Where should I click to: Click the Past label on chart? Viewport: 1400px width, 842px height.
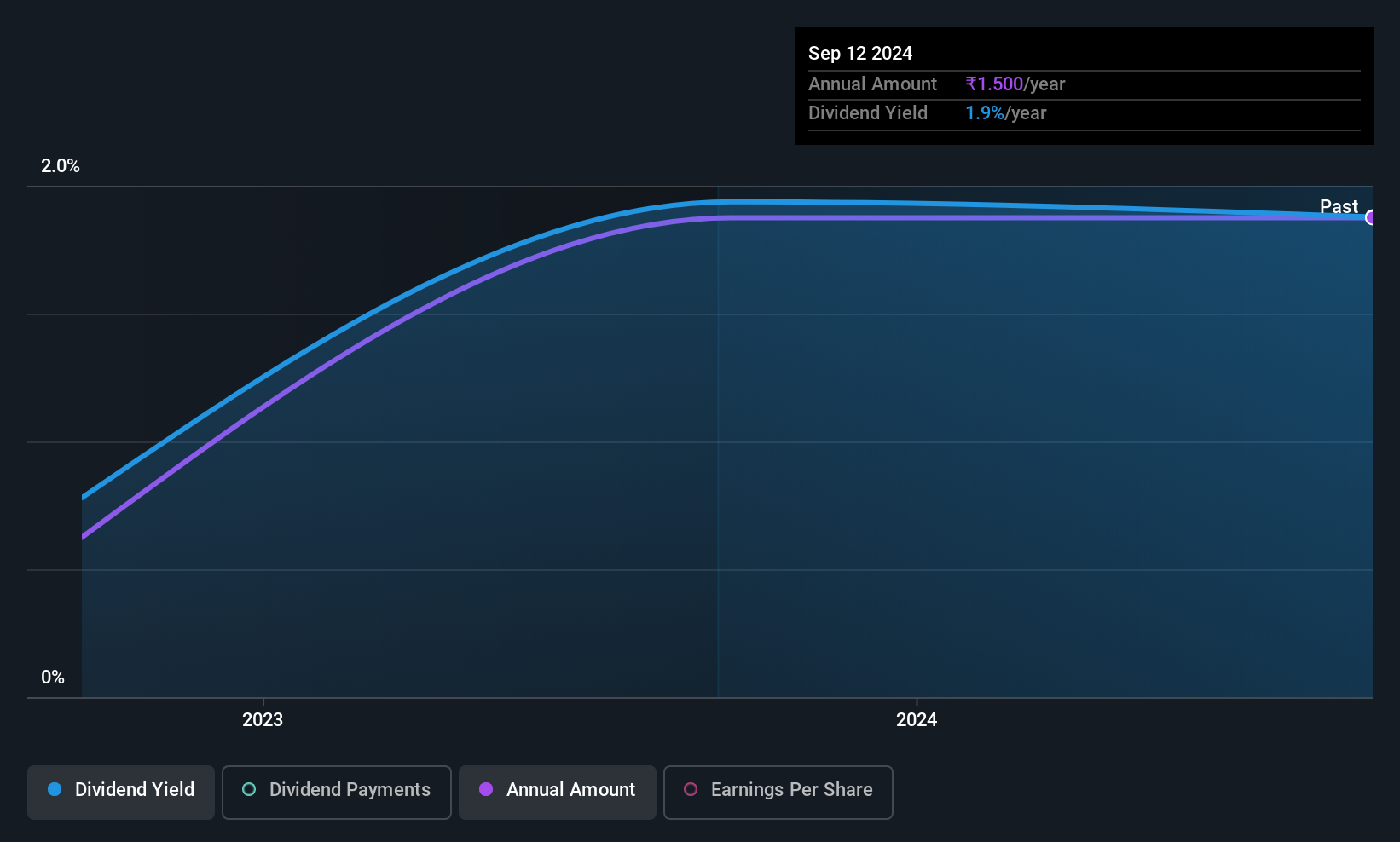[1339, 206]
